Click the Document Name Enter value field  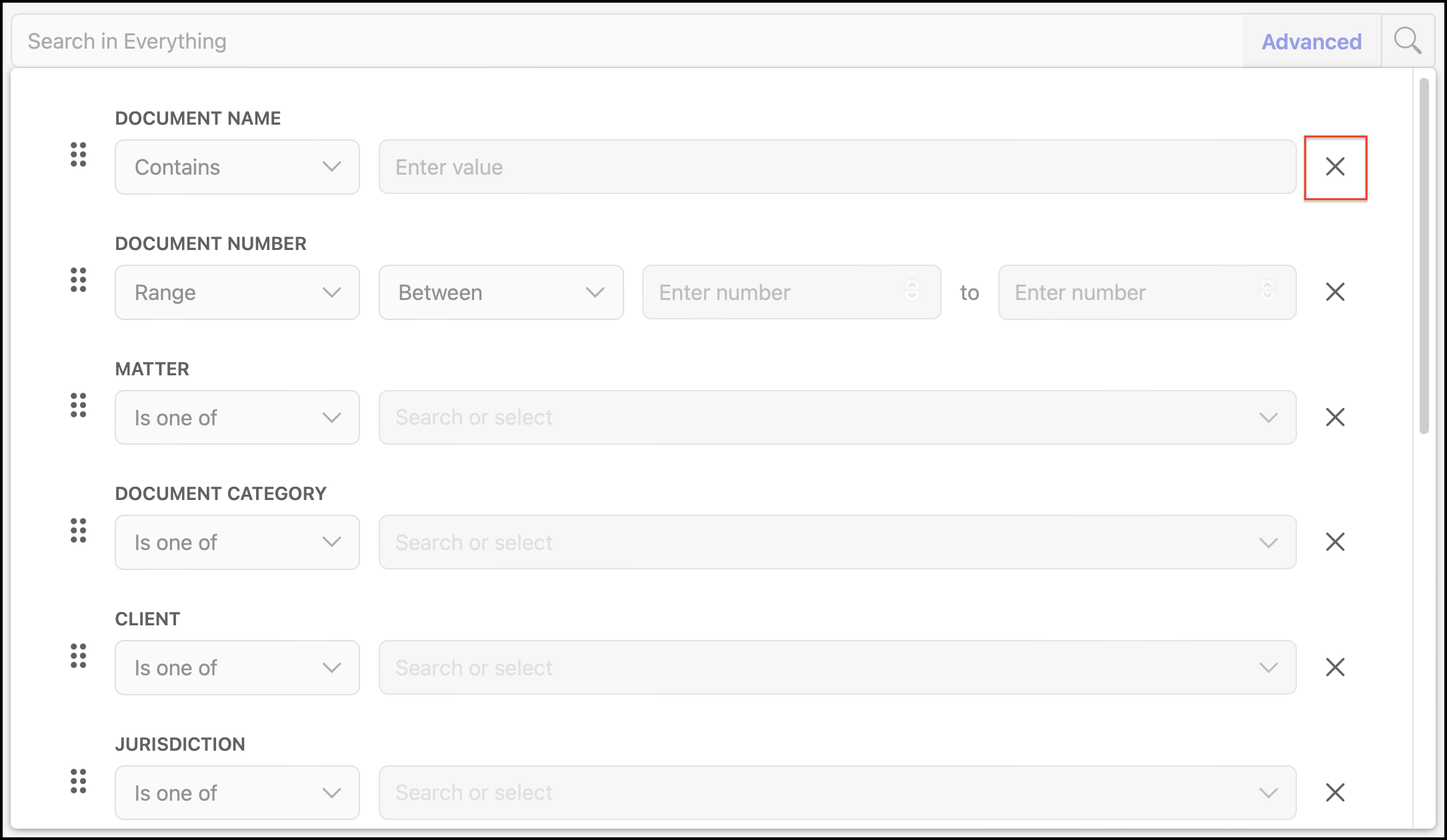[x=837, y=167]
